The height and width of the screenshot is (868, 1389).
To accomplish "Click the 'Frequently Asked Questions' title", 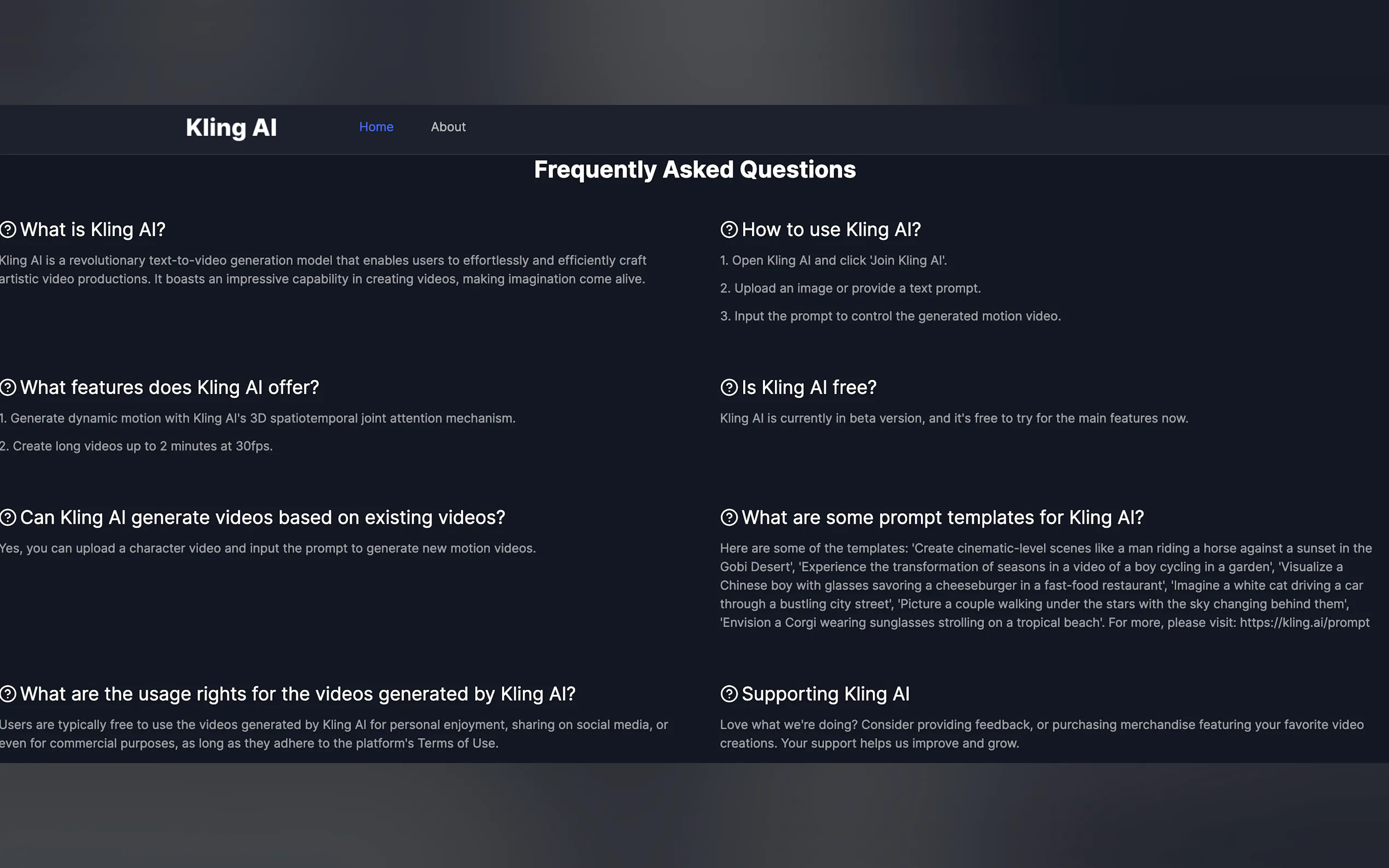I will point(695,169).
